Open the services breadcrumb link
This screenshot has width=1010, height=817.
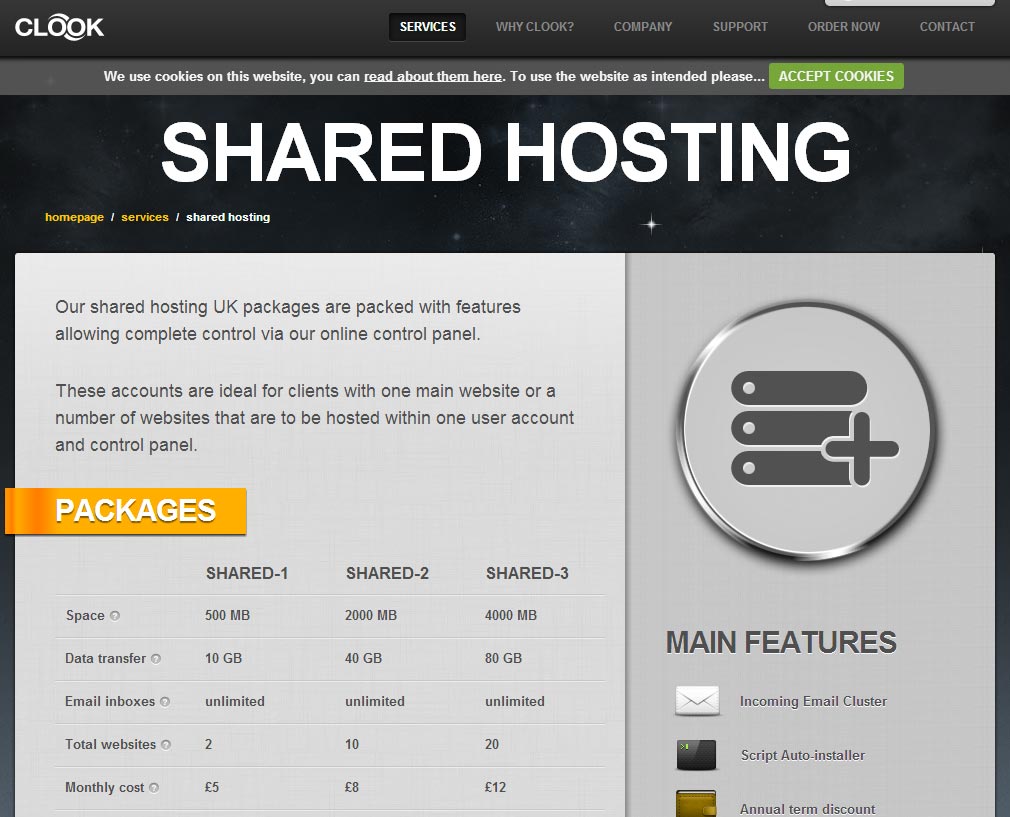(x=145, y=217)
